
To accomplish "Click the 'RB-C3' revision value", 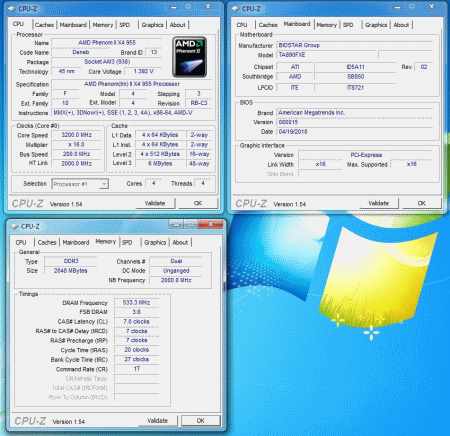I will click(199, 103).
